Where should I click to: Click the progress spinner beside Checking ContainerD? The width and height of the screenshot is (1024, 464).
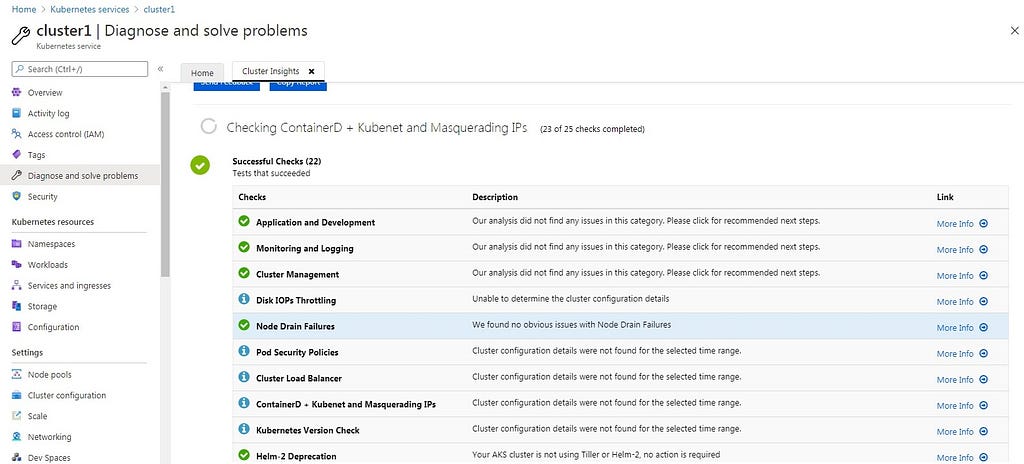[x=208, y=127]
